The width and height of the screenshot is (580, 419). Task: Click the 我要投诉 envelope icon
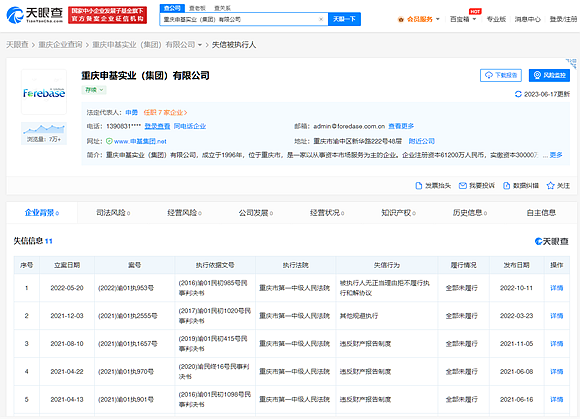462,186
